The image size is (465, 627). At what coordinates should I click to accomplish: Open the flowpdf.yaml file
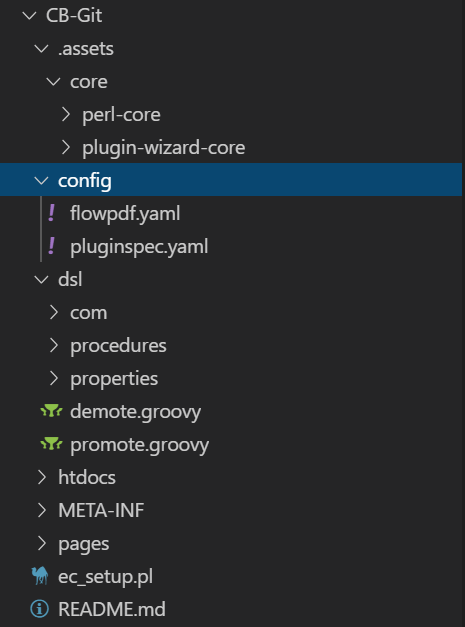(125, 213)
